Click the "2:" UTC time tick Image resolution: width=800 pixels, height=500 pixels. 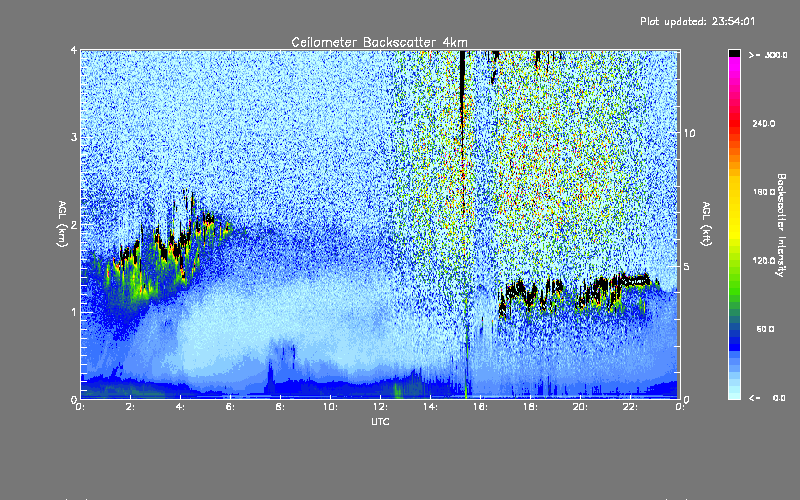coord(130,407)
